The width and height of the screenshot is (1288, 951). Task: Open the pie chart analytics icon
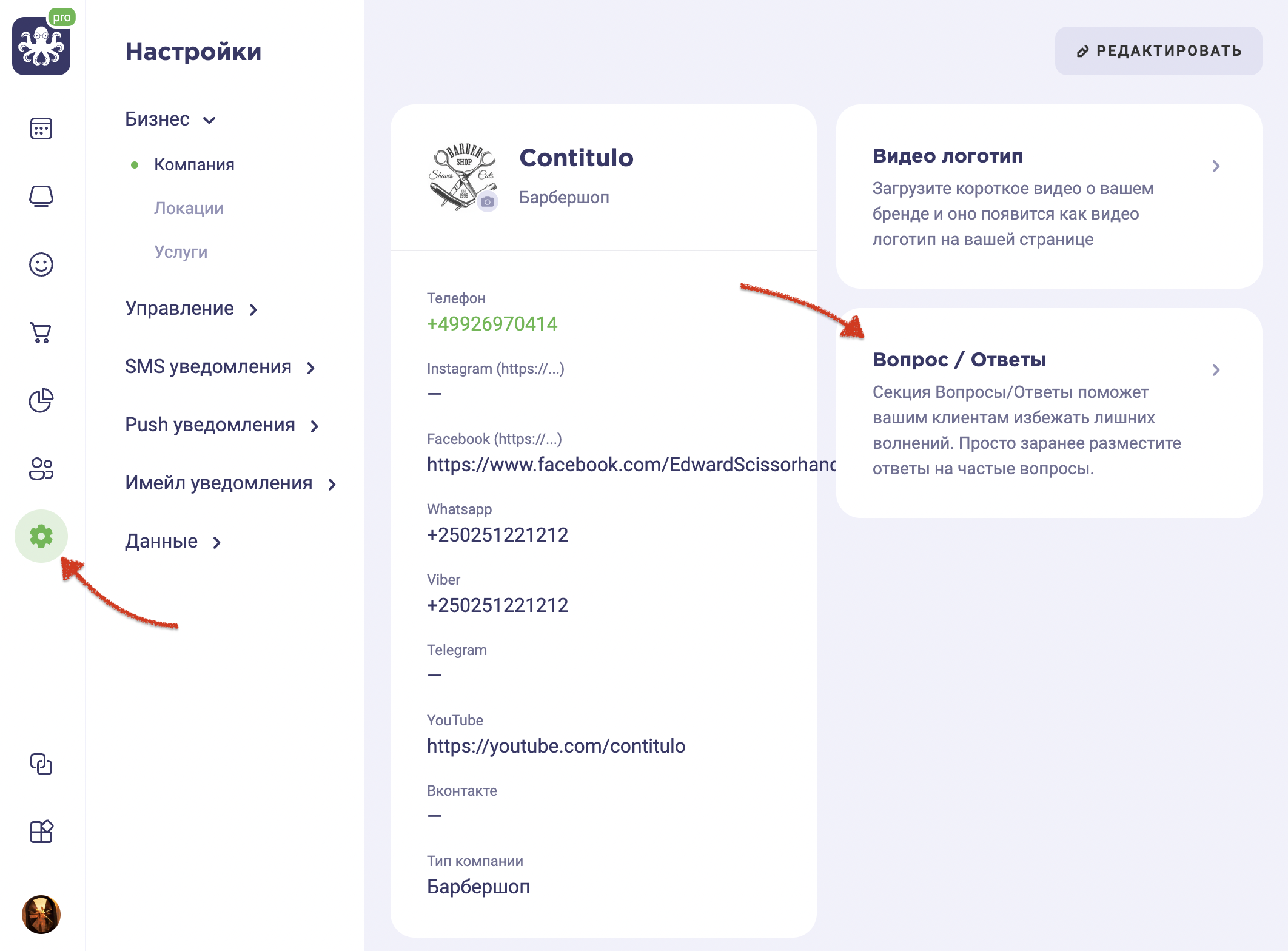click(41, 400)
